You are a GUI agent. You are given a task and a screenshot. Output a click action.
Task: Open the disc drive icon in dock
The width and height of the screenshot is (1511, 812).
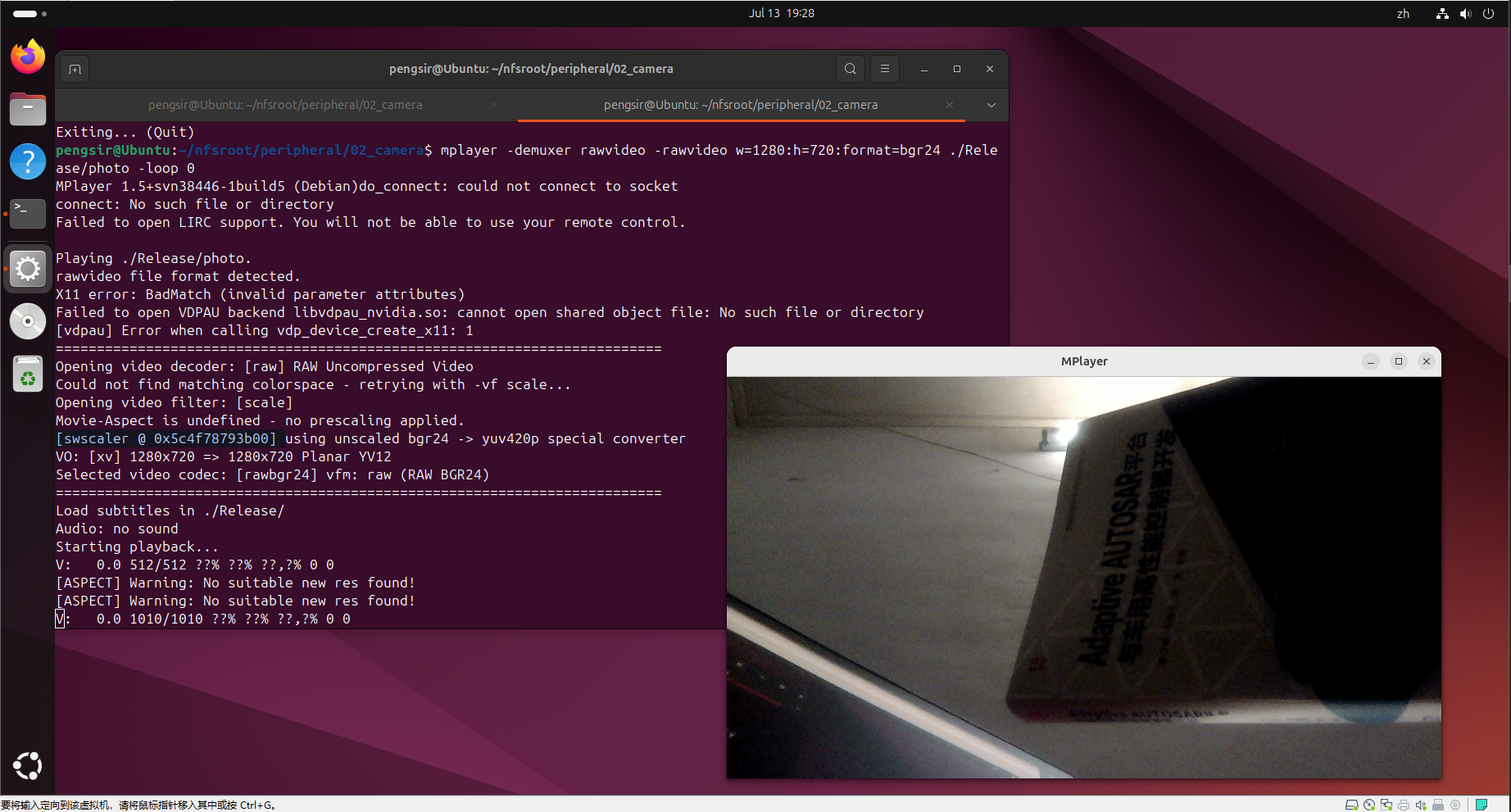(28, 321)
